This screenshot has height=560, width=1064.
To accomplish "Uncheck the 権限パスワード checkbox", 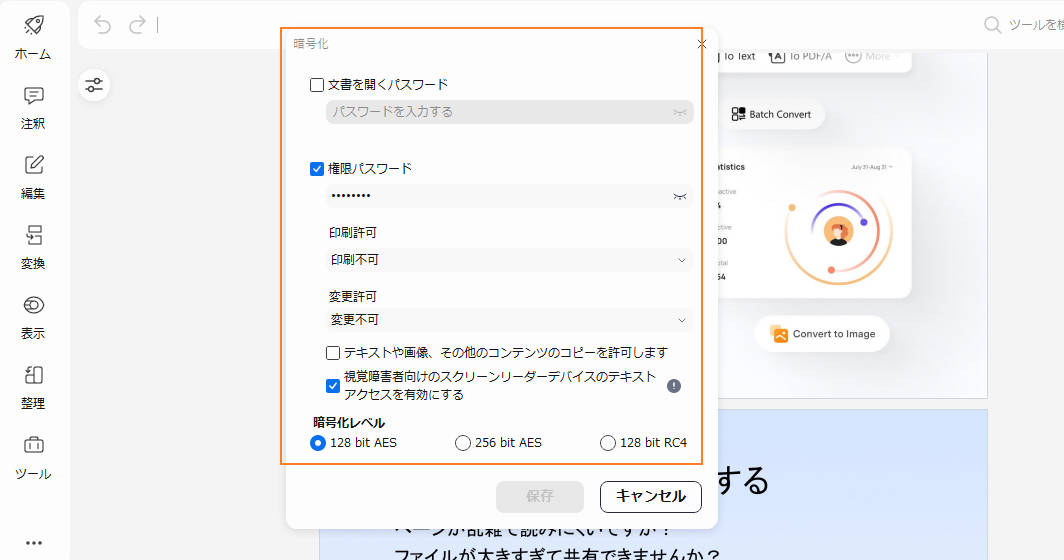I will [x=317, y=169].
